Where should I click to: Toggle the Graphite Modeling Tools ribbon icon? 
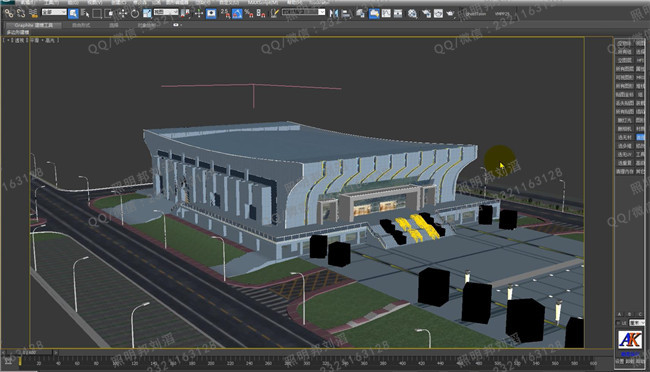coord(374,14)
